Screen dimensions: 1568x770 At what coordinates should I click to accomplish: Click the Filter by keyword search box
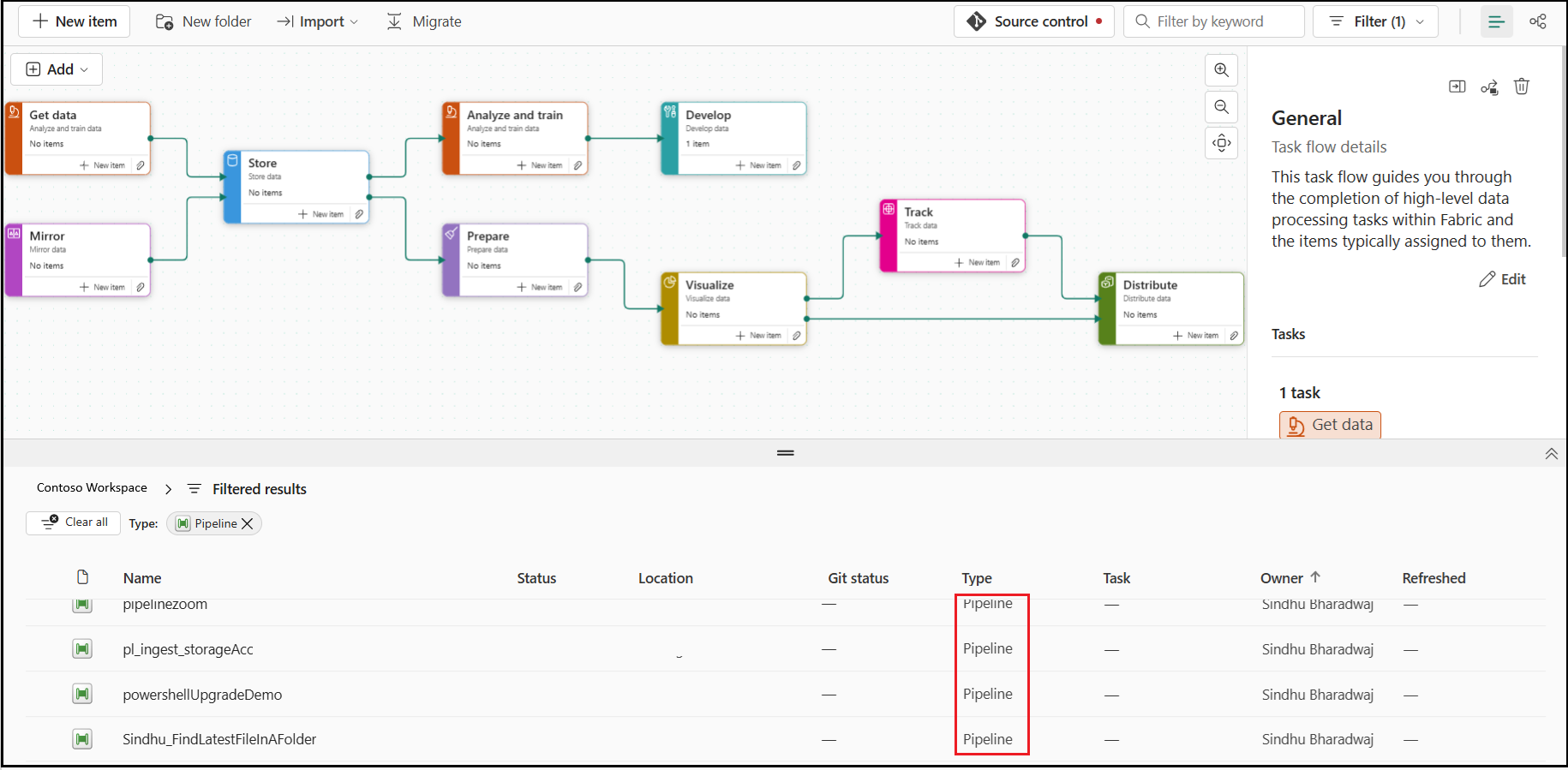[x=1217, y=21]
